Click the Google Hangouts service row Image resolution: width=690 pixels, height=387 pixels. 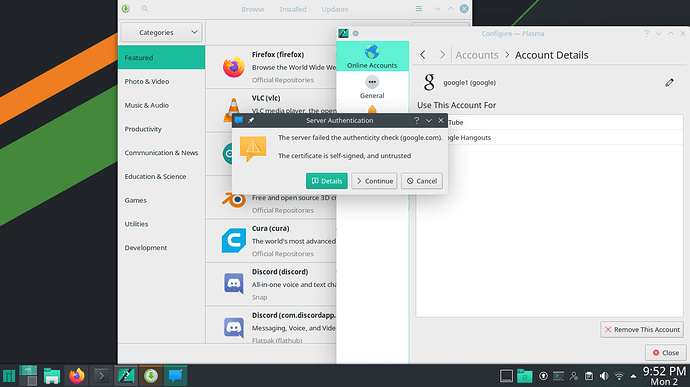[550, 137]
